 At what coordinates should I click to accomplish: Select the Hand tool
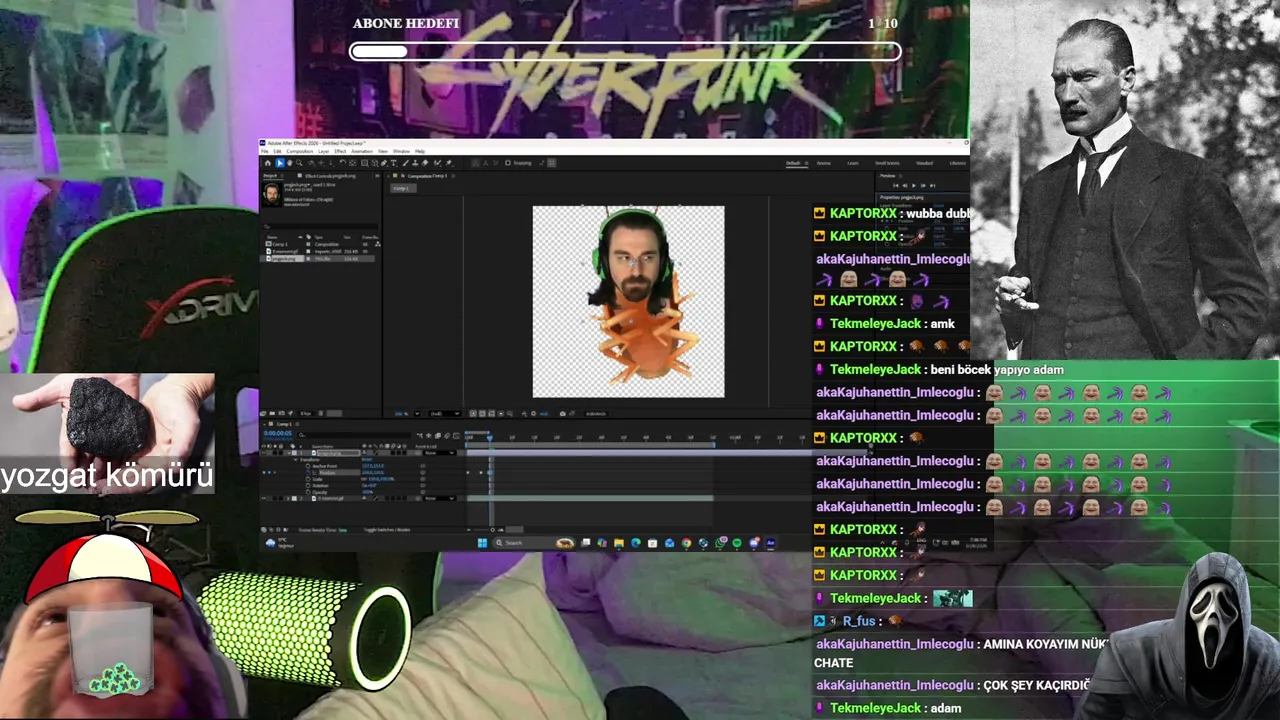[290, 163]
